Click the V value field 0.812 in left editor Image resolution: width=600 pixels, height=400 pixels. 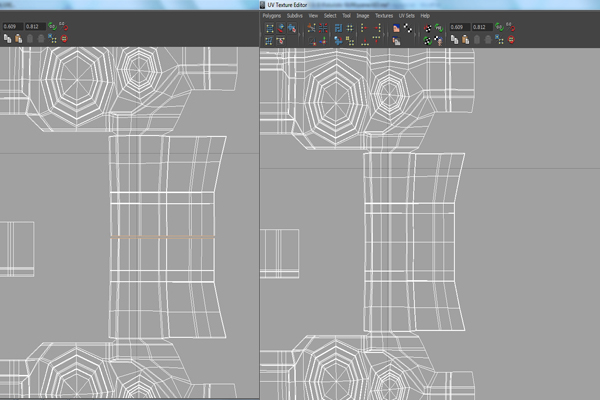click(x=35, y=26)
